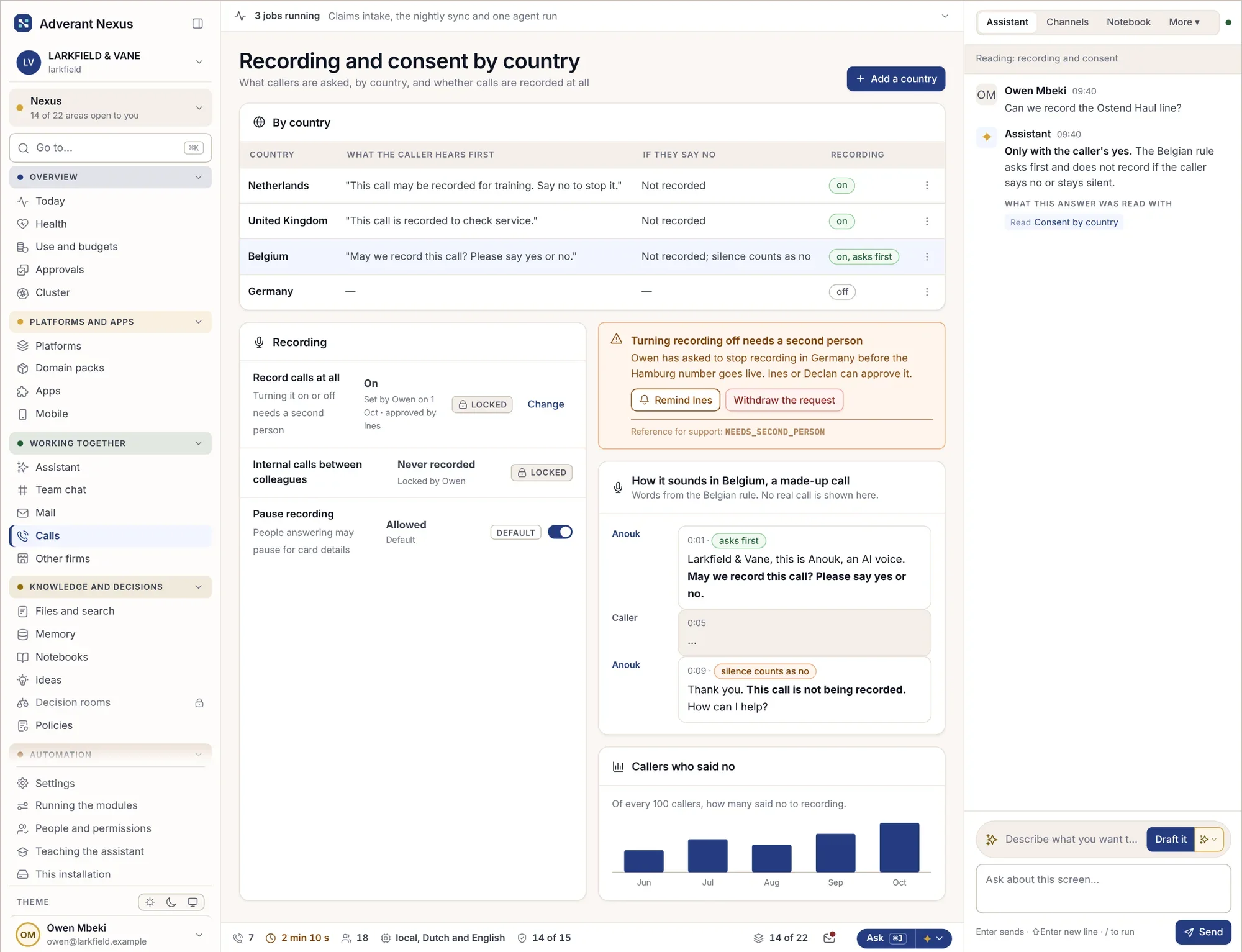Open row menu for United Kingdom
Image resolution: width=1242 pixels, height=952 pixels.
tap(927, 221)
